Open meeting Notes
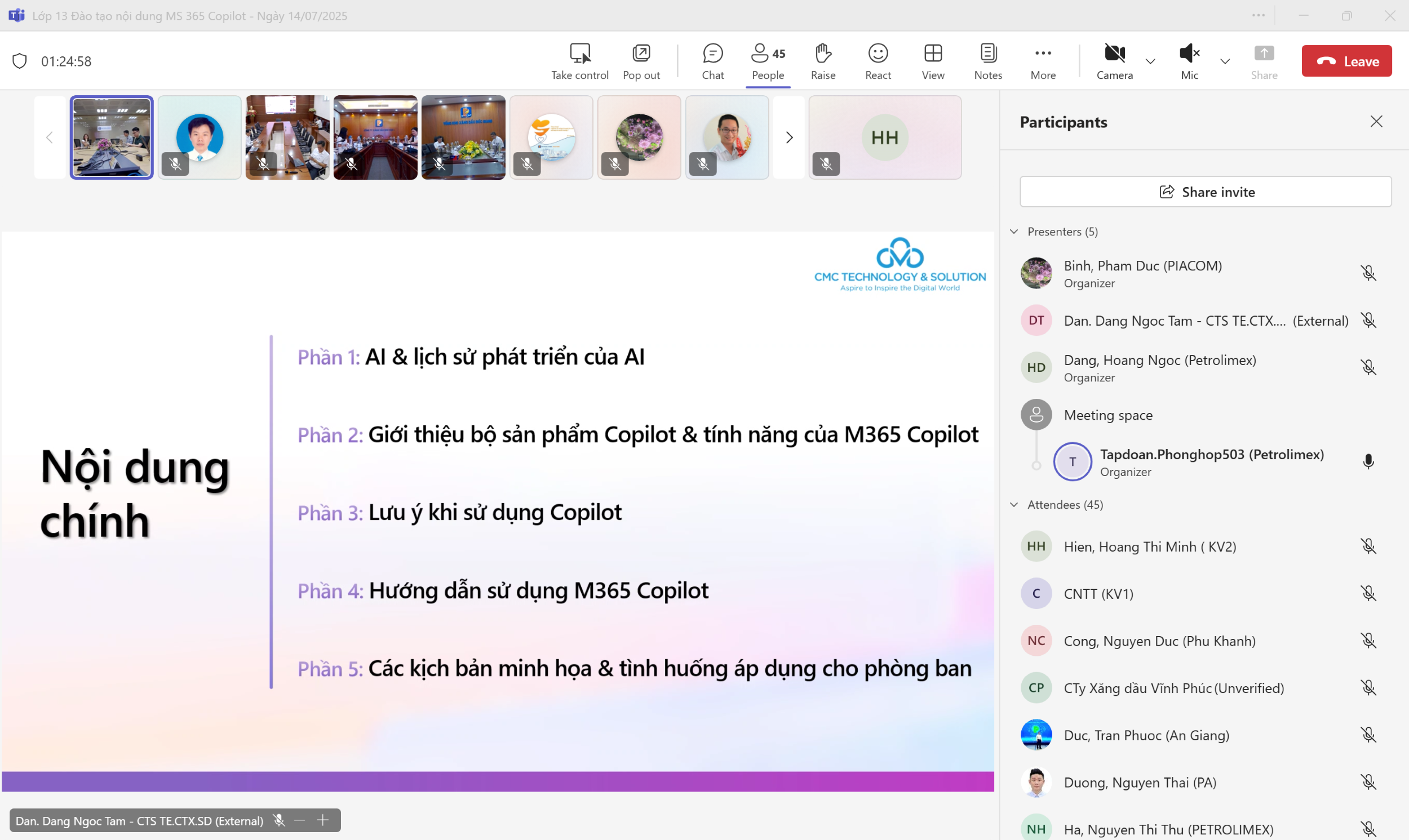Image resolution: width=1409 pixels, height=840 pixels. [988, 60]
